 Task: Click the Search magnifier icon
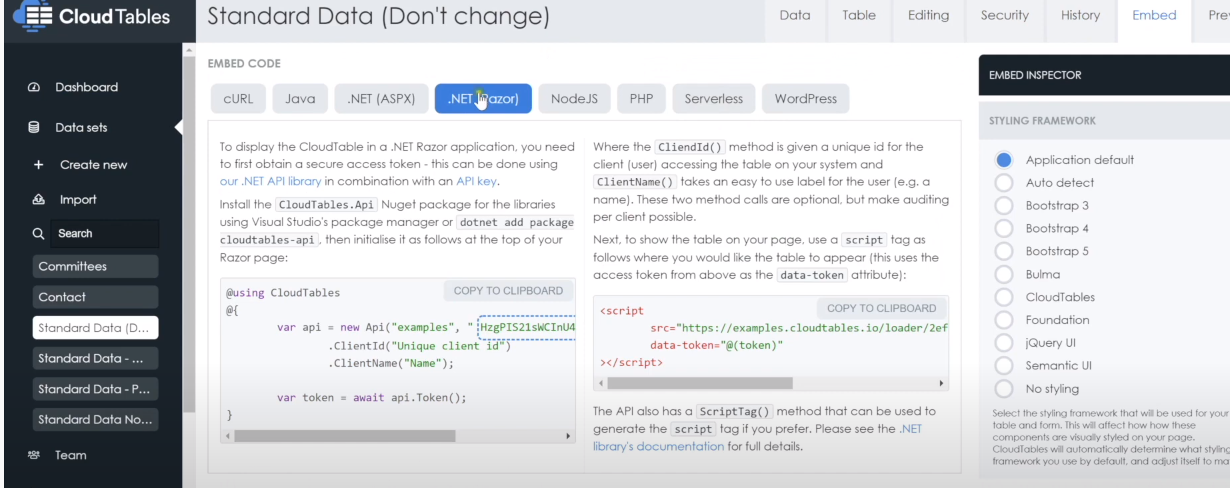(x=39, y=234)
